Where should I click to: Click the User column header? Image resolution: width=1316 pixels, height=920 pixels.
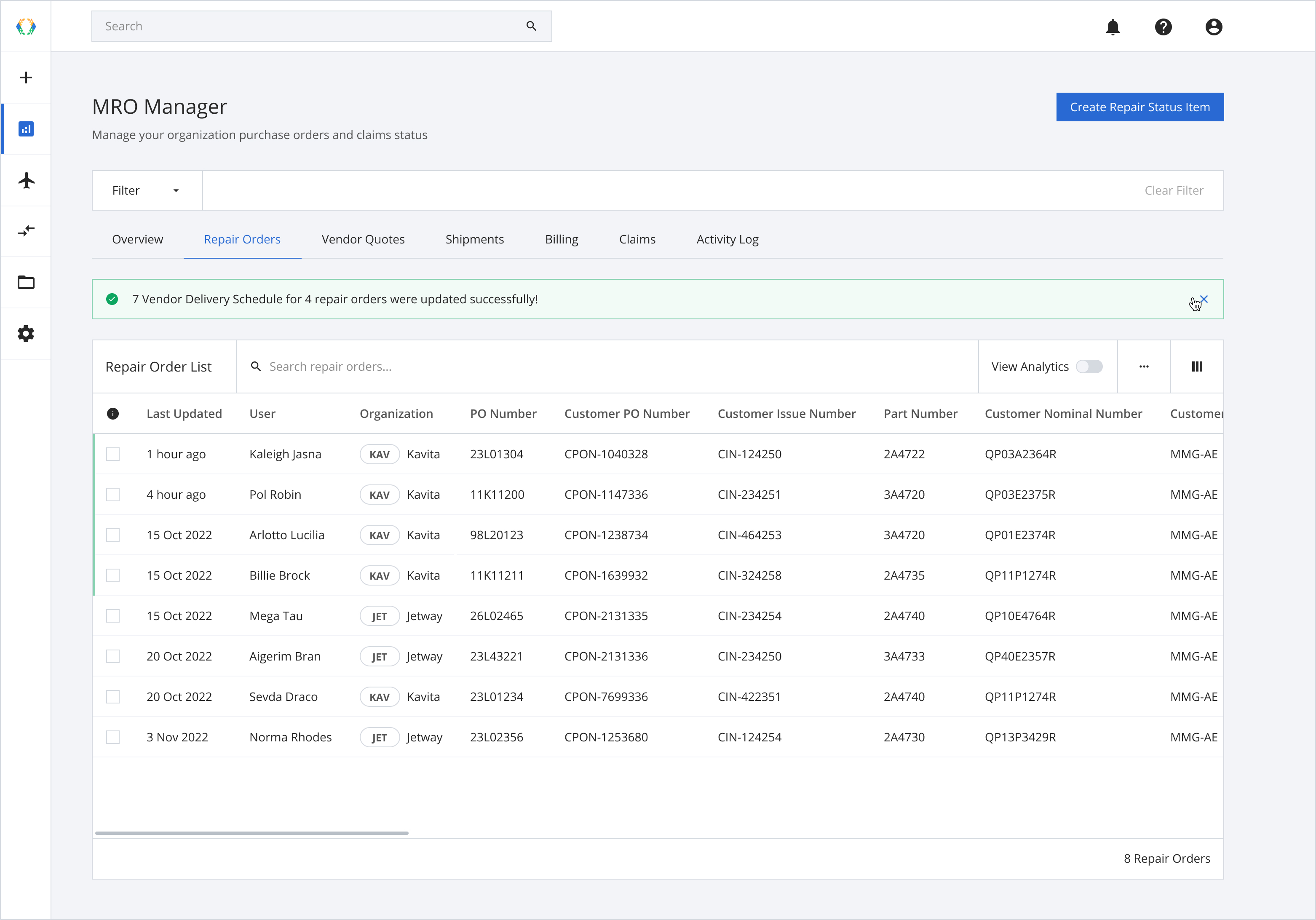[262, 414]
